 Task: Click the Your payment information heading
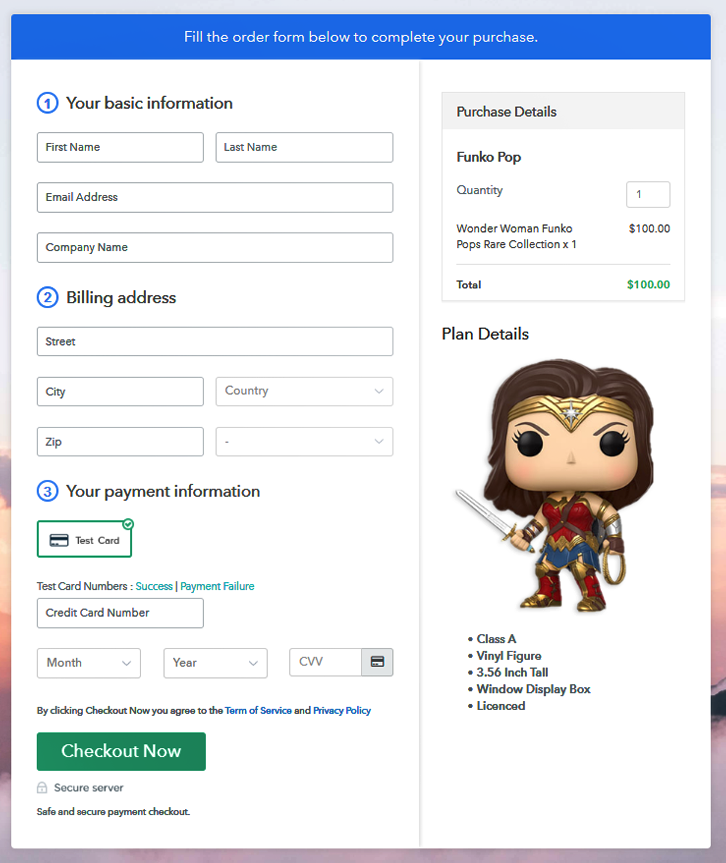[163, 491]
